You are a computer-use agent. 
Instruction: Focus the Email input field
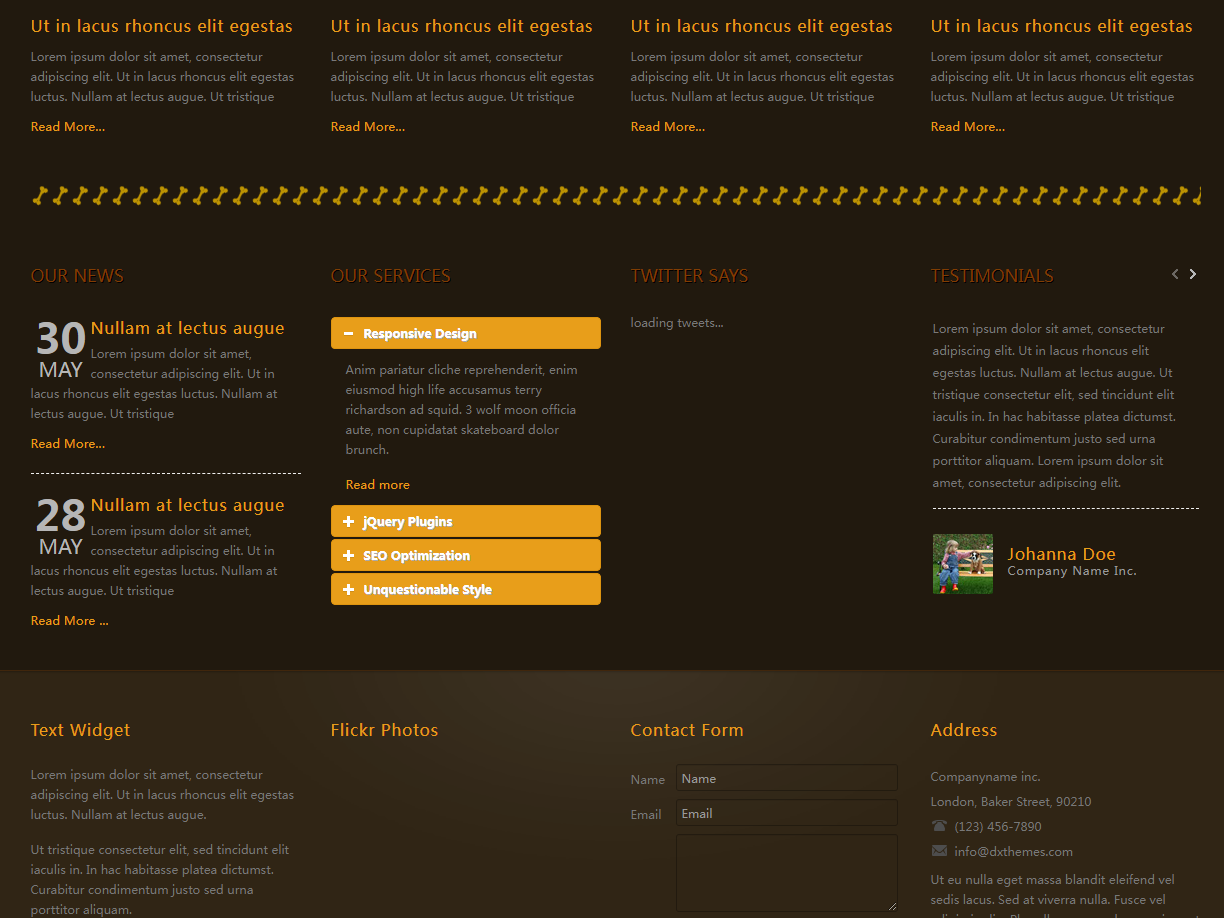[x=787, y=813]
